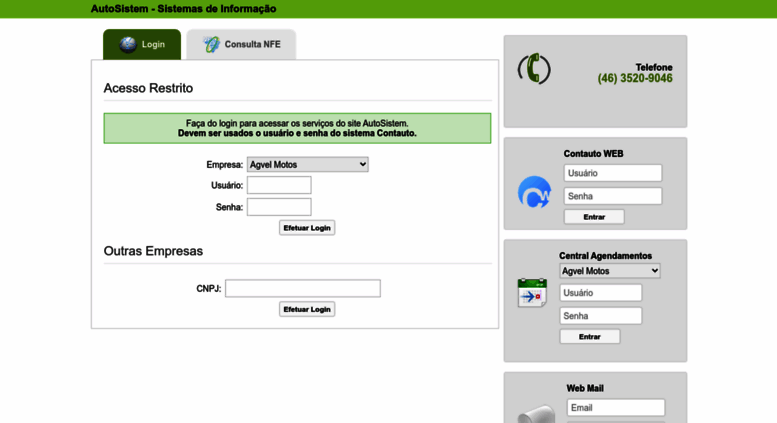Screen dimensions: 777x423
Task: Open the Consulta NFE tab
Action: click(x=241, y=45)
